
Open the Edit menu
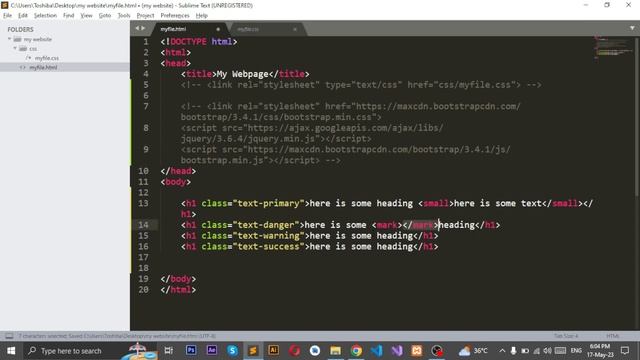pos(22,16)
